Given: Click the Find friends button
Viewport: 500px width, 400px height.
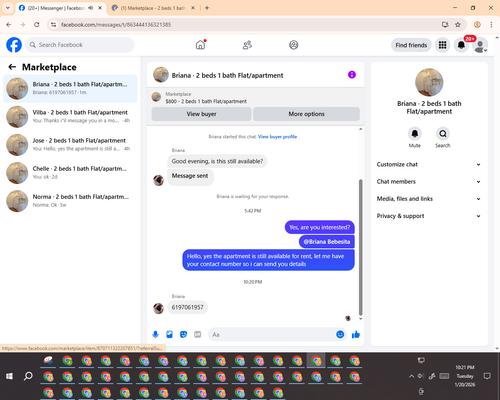Looking at the screenshot, I should click(411, 45).
